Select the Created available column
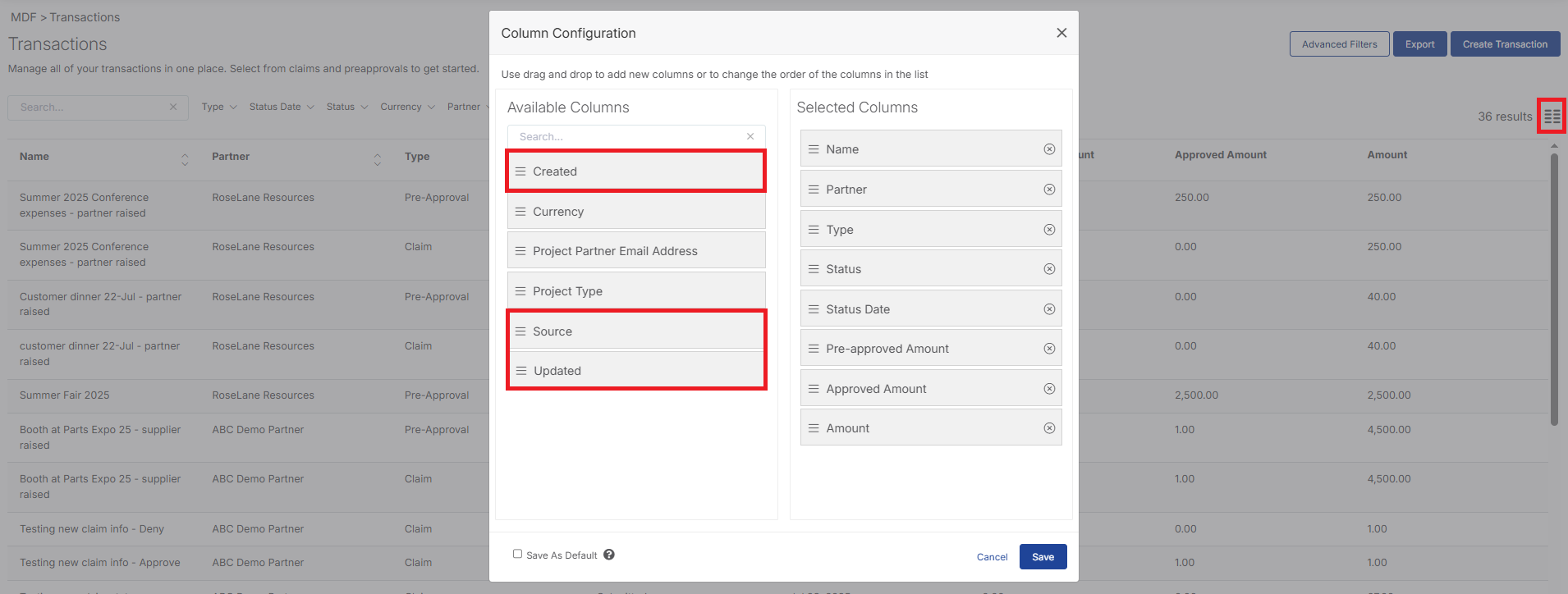 pyautogui.click(x=636, y=171)
